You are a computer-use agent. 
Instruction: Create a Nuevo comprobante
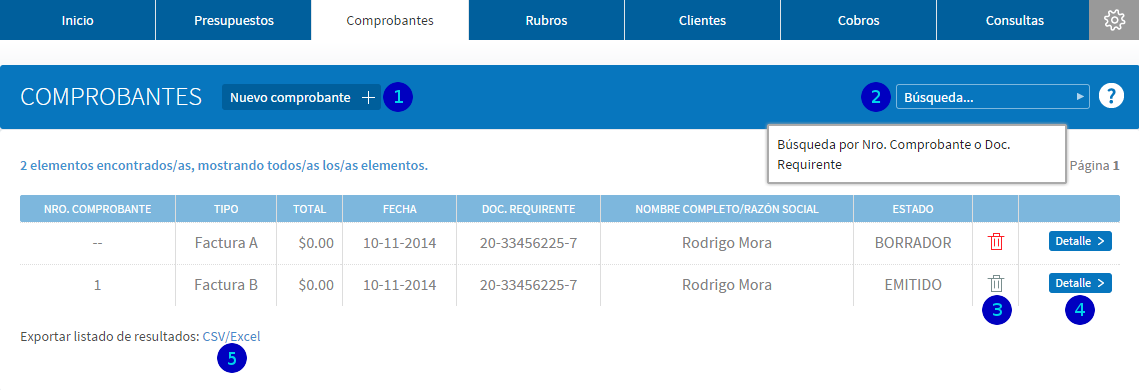(x=301, y=97)
